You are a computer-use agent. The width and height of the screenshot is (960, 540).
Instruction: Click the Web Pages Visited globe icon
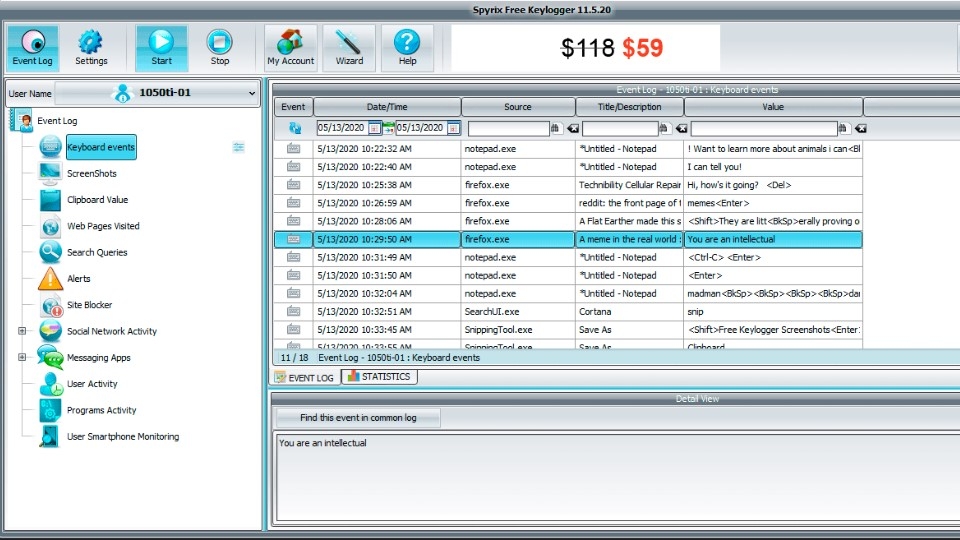pos(50,226)
